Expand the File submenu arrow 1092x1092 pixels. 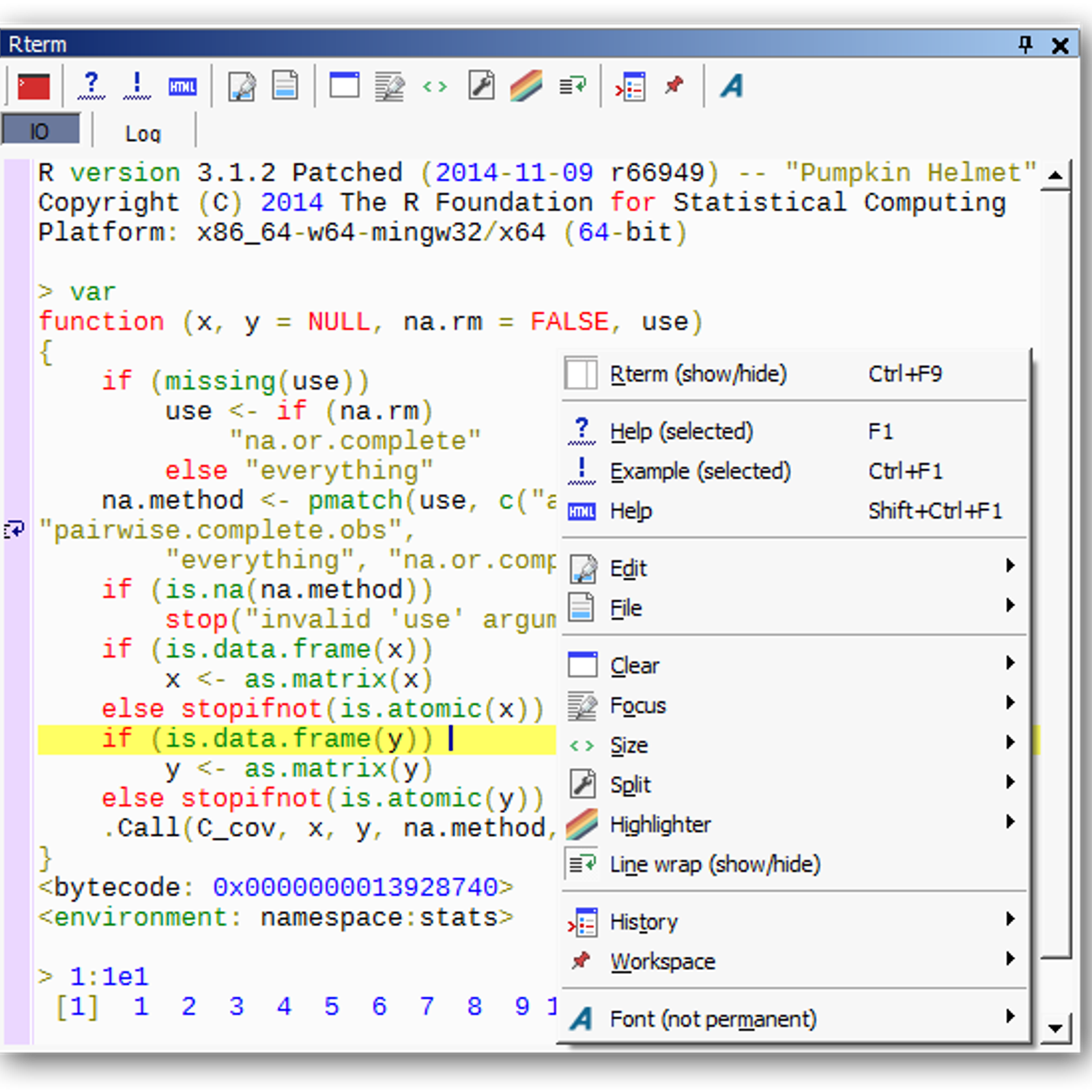click(1010, 605)
